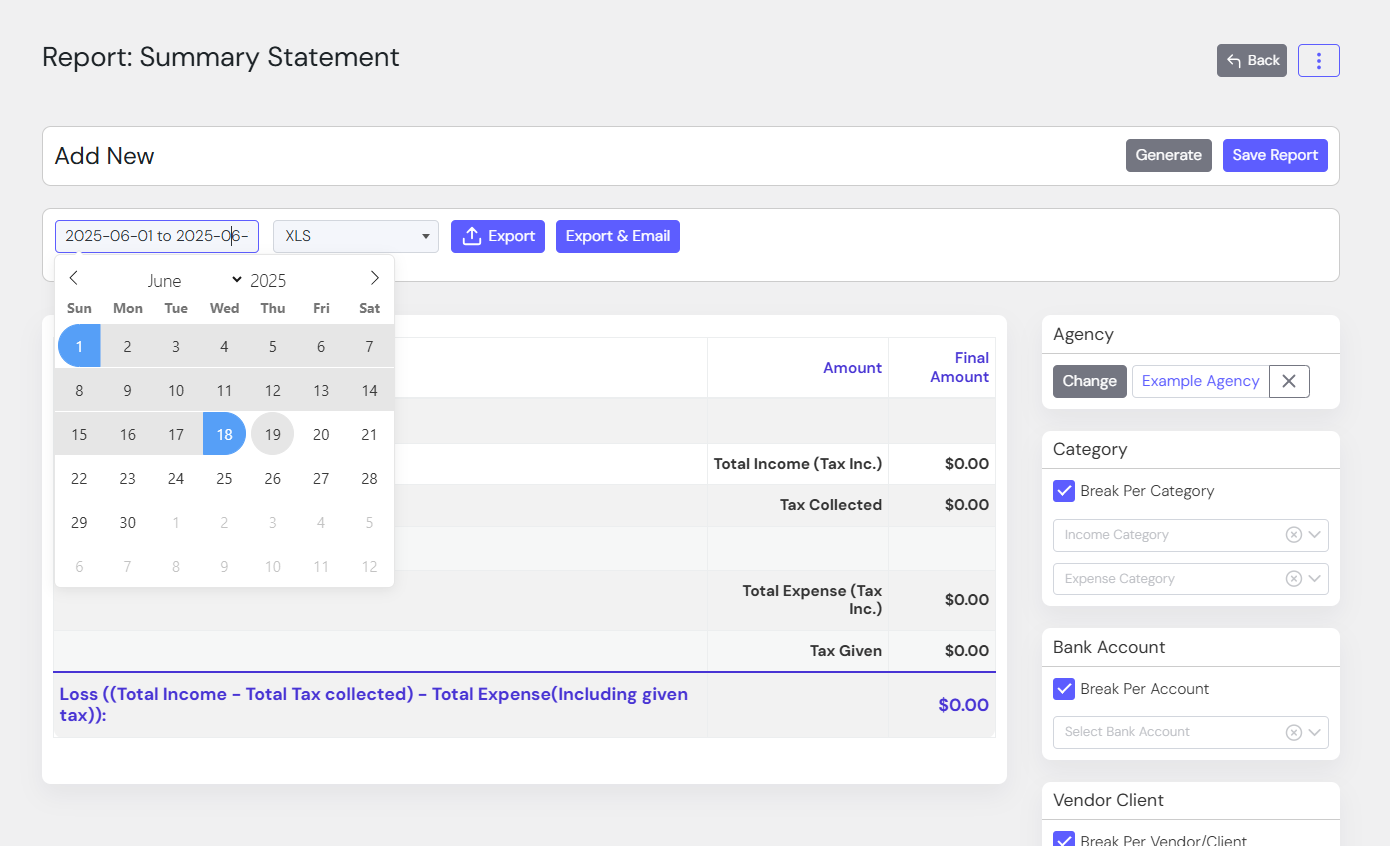
Task: Clear the Income Category selection icon
Action: point(1293,535)
